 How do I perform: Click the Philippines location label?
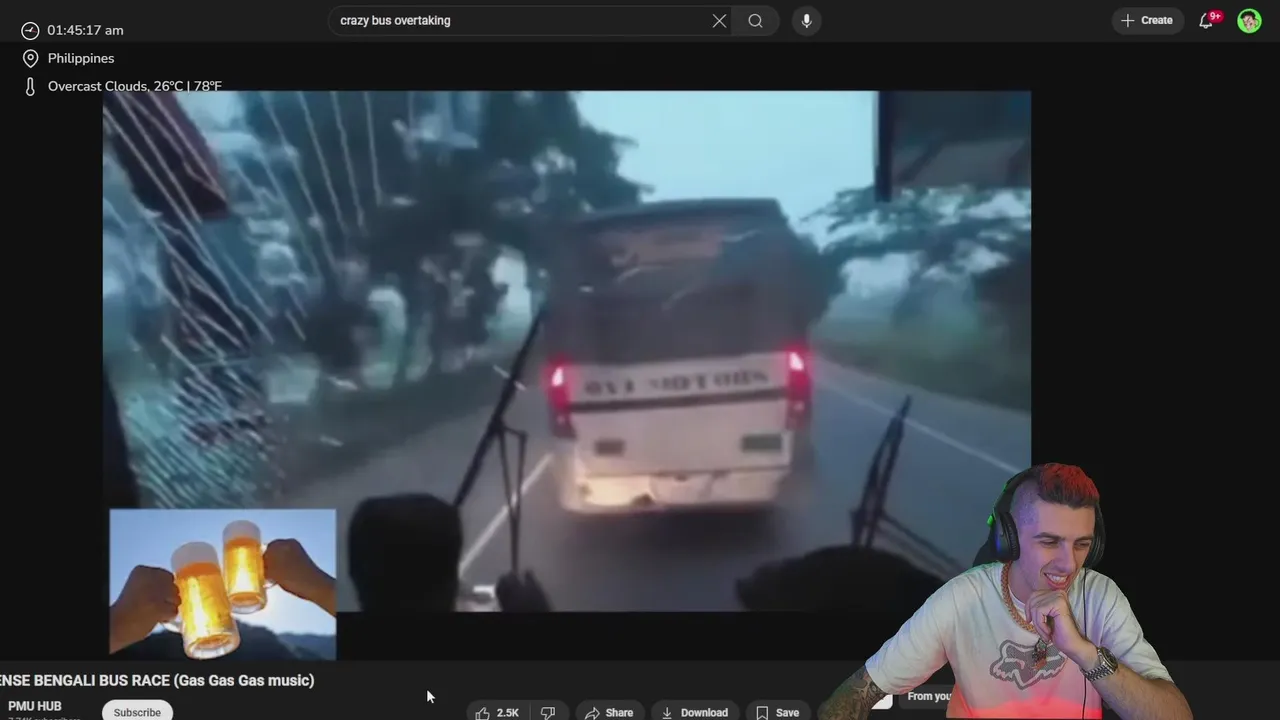coord(81,59)
